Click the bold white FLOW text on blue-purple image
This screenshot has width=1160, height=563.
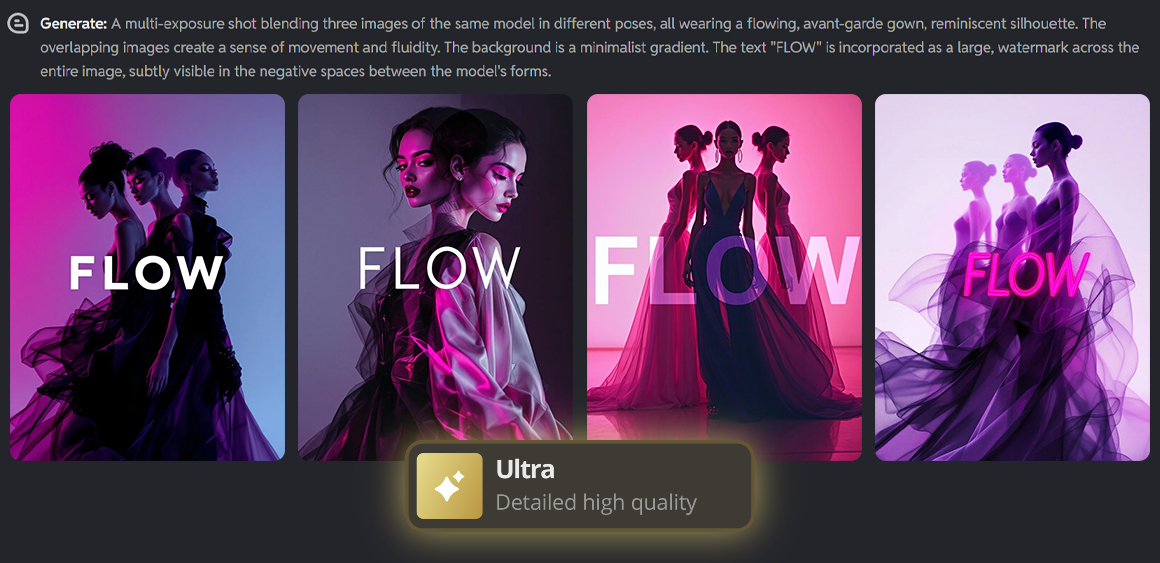(x=146, y=272)
